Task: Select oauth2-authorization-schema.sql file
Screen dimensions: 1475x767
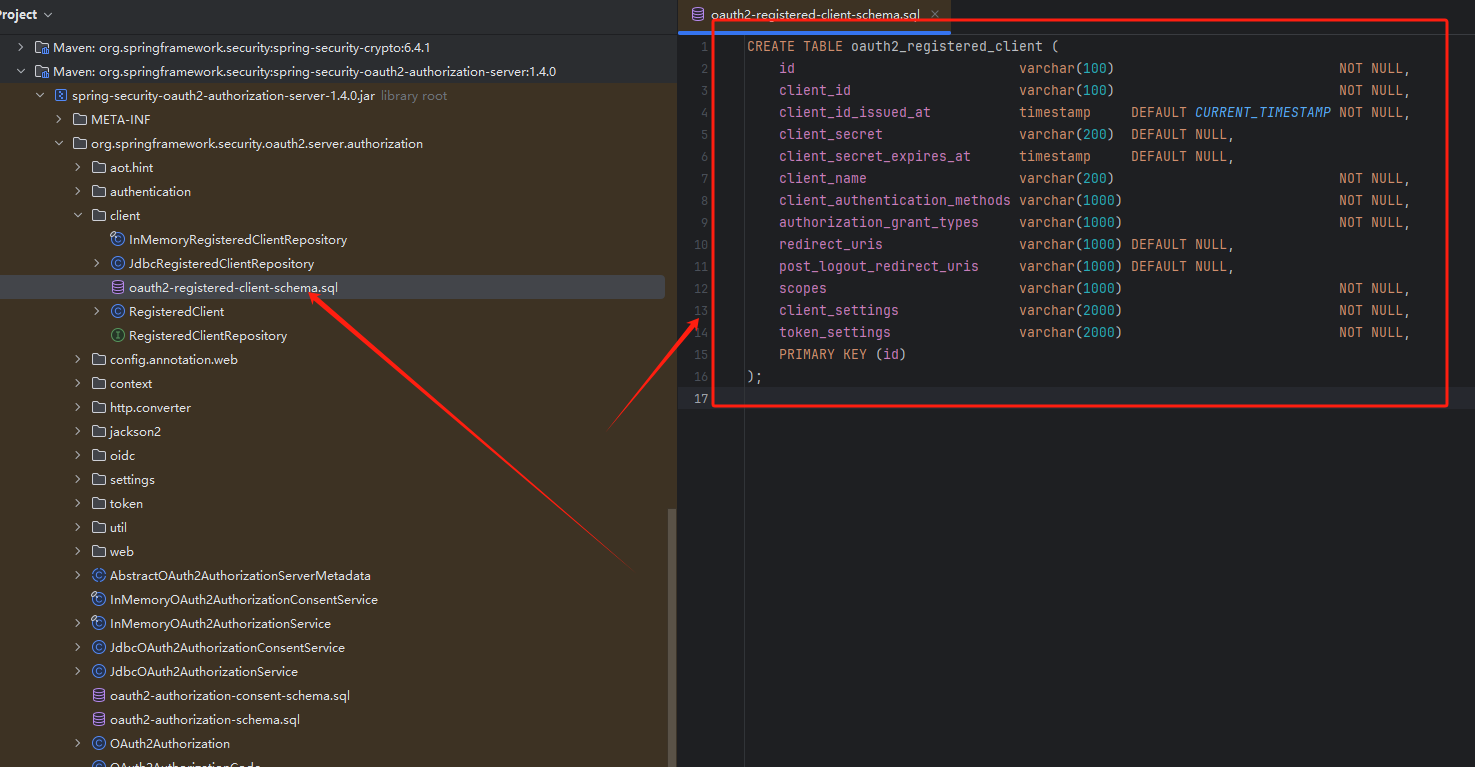Action: [205, 719]
